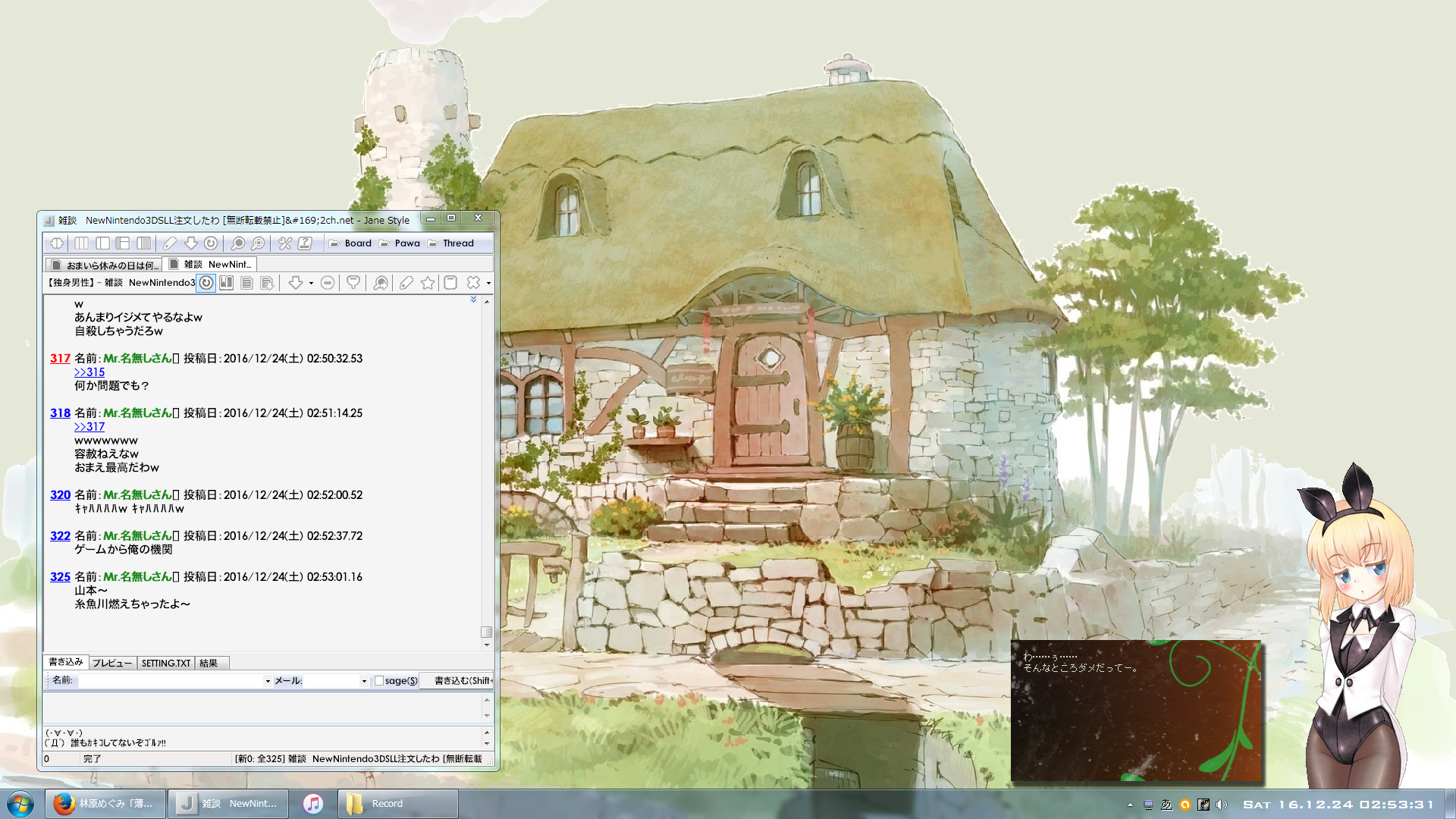Click the document with arrow icon
The width and height of the screenshot is (1456, 819).
coord(267,283)
